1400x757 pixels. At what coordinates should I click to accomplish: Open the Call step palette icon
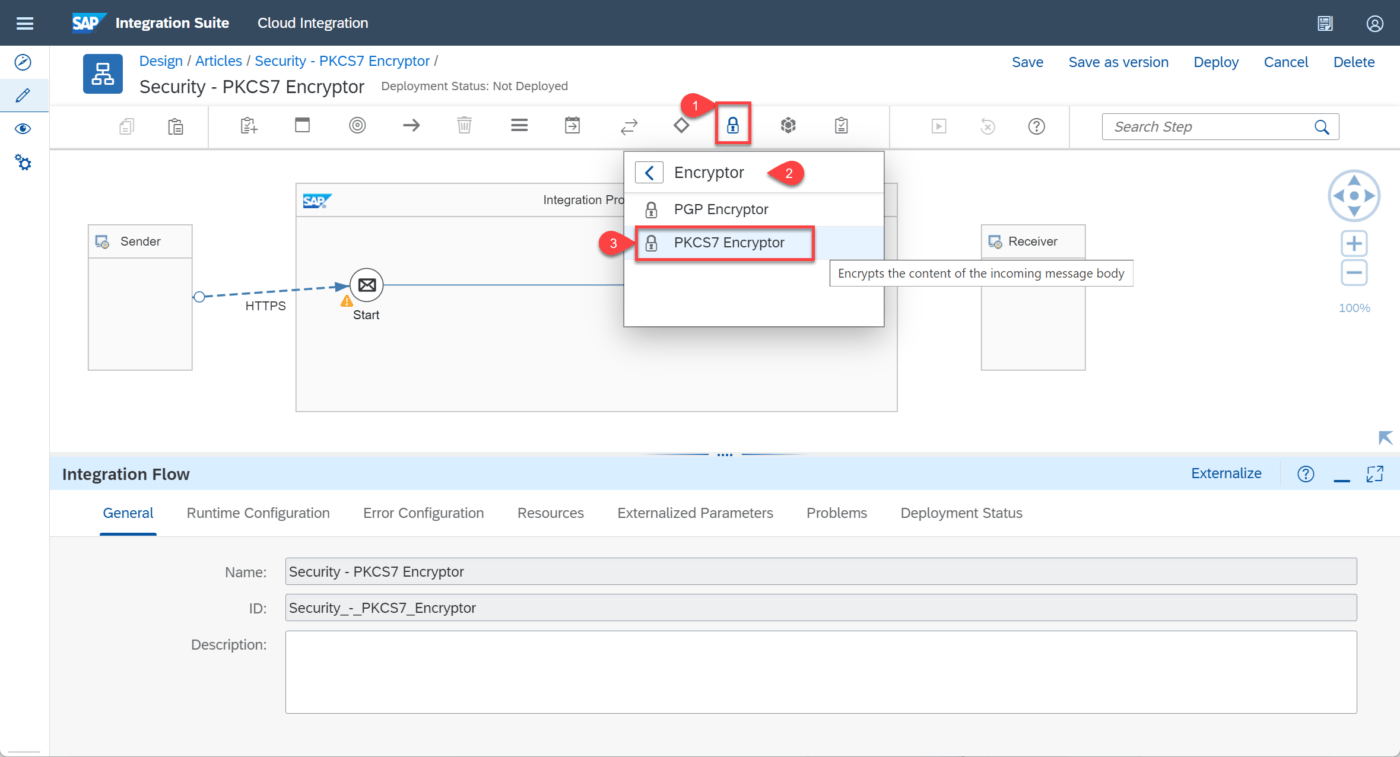[x=572, y=126]
